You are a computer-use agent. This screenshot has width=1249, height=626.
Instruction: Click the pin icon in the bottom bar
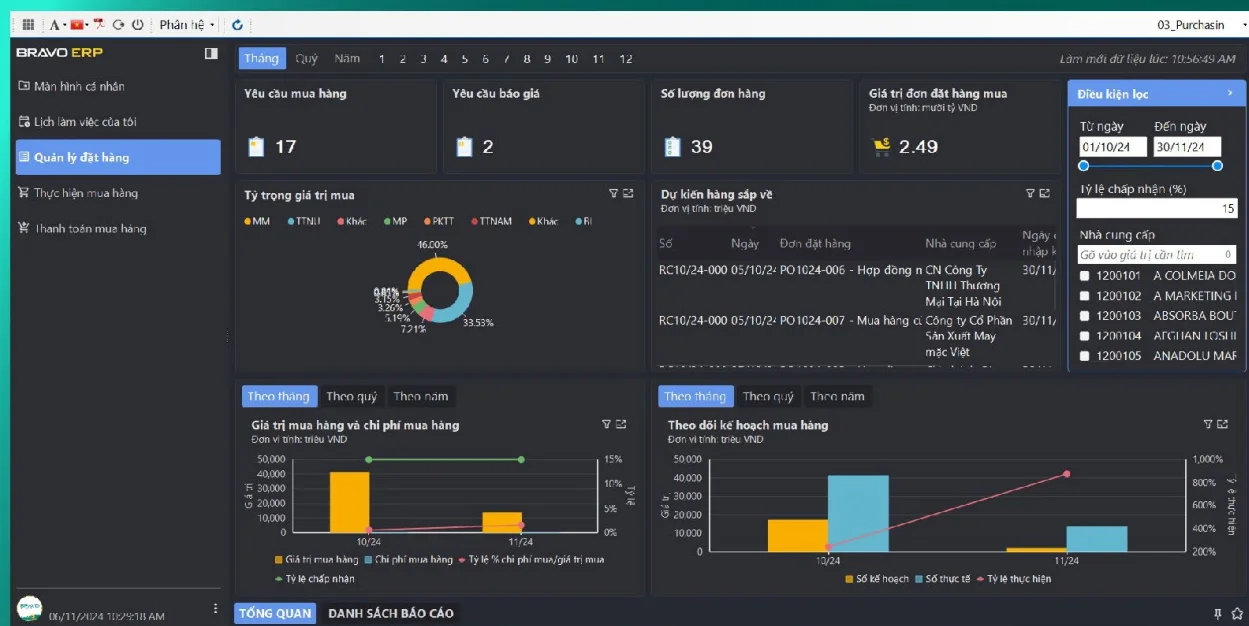[x=1217, y=613]
